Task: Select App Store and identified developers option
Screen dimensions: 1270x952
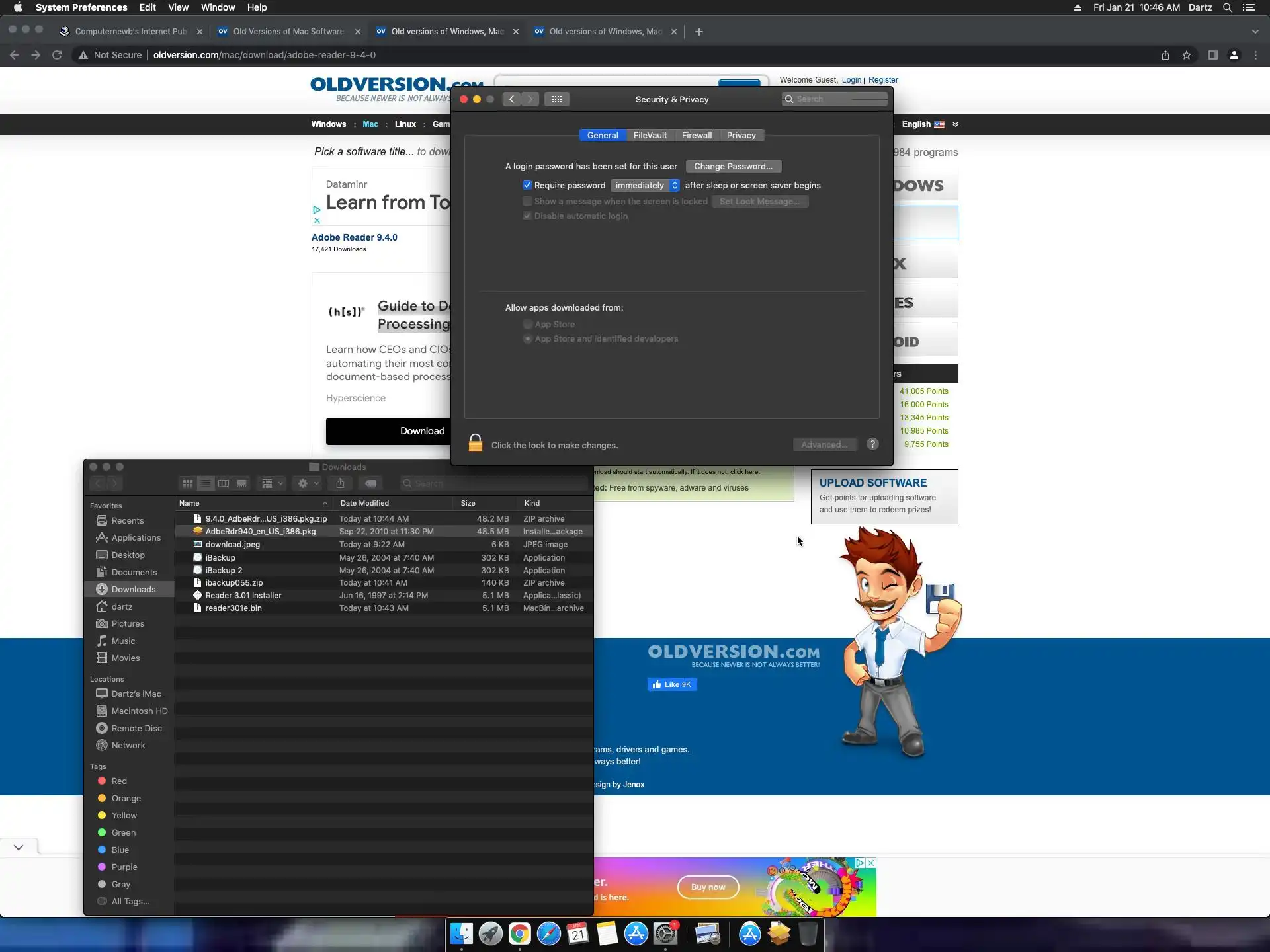Action: [x=528, y=338]
